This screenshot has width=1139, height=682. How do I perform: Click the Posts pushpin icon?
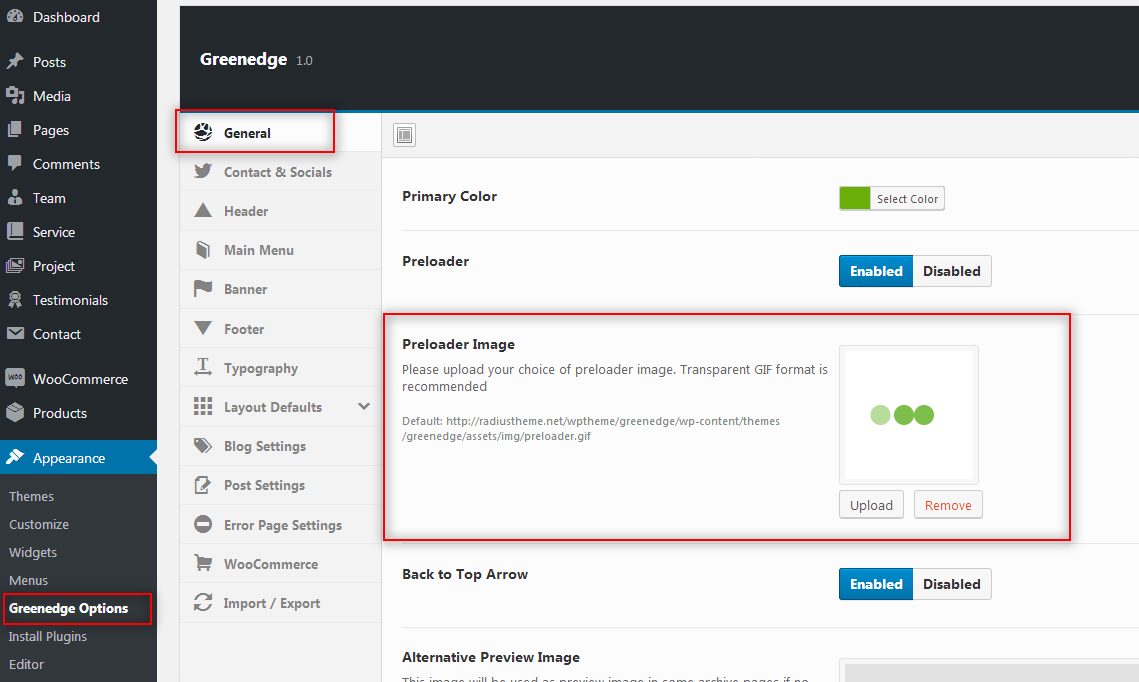pos(15,62)
